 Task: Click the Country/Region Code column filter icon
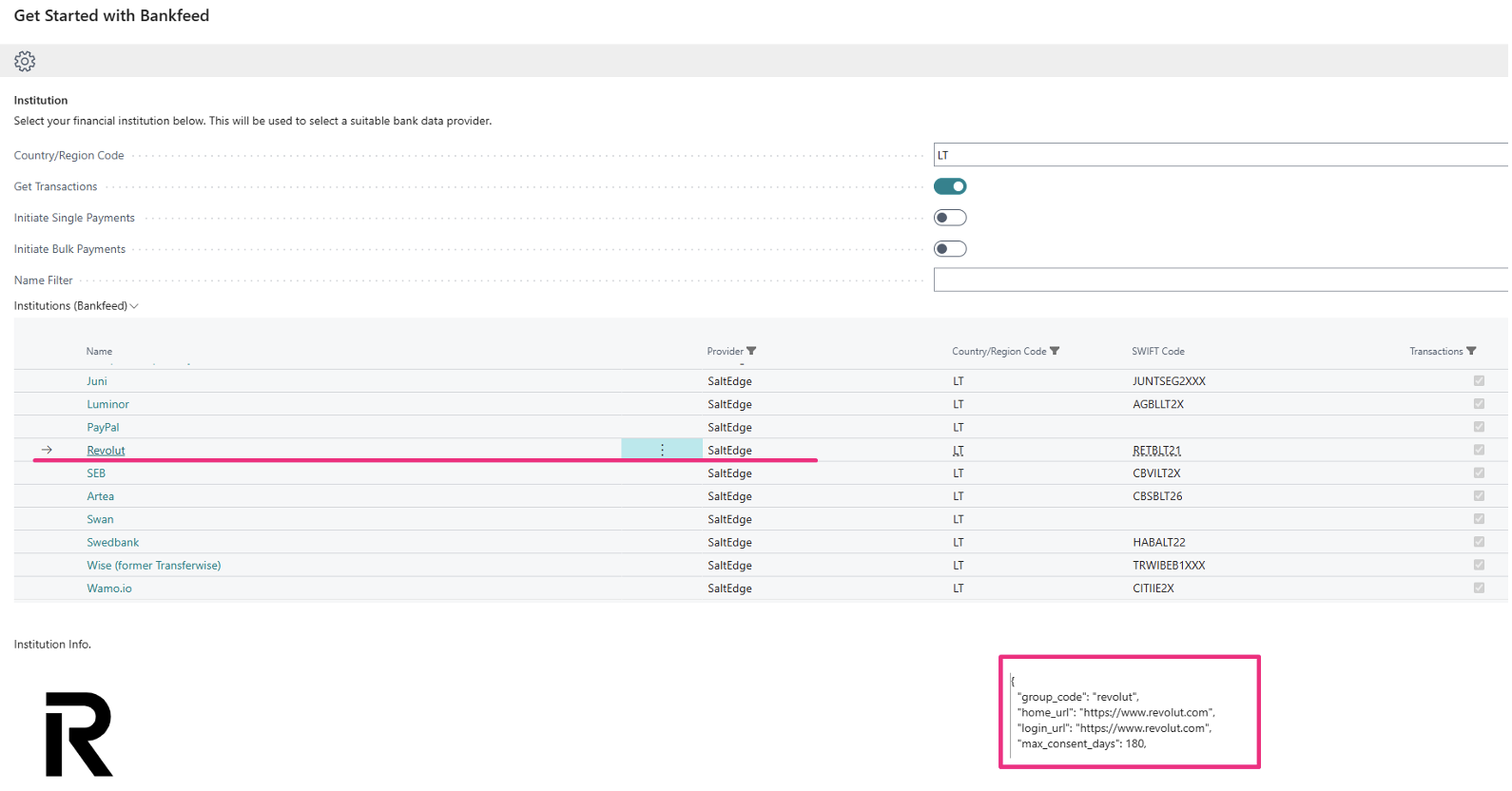[1055, 352]
